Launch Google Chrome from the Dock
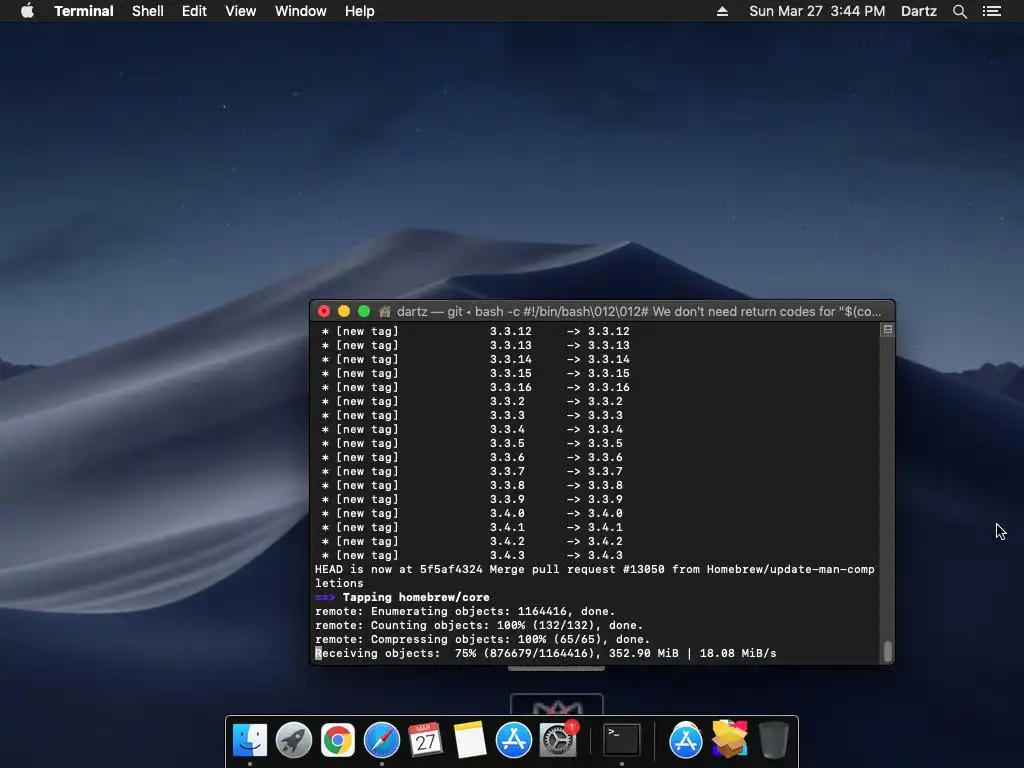The height and width of the screenshot is (768, 1024). (x=338, y=741)
